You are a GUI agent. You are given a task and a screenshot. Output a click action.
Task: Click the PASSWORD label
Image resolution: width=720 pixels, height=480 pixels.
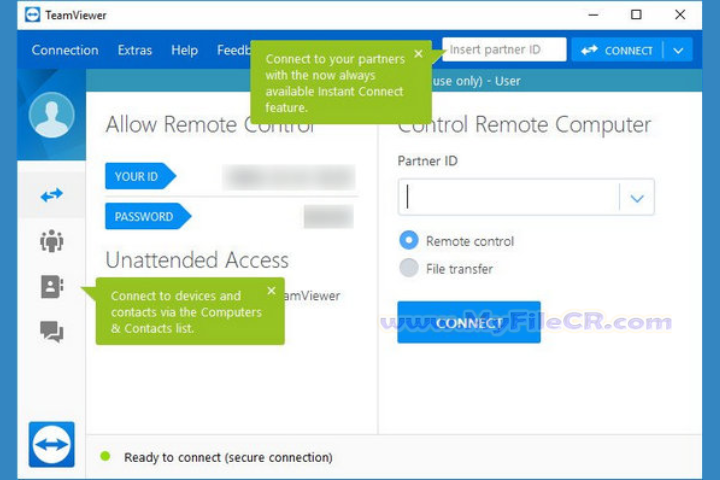[148, 216]
